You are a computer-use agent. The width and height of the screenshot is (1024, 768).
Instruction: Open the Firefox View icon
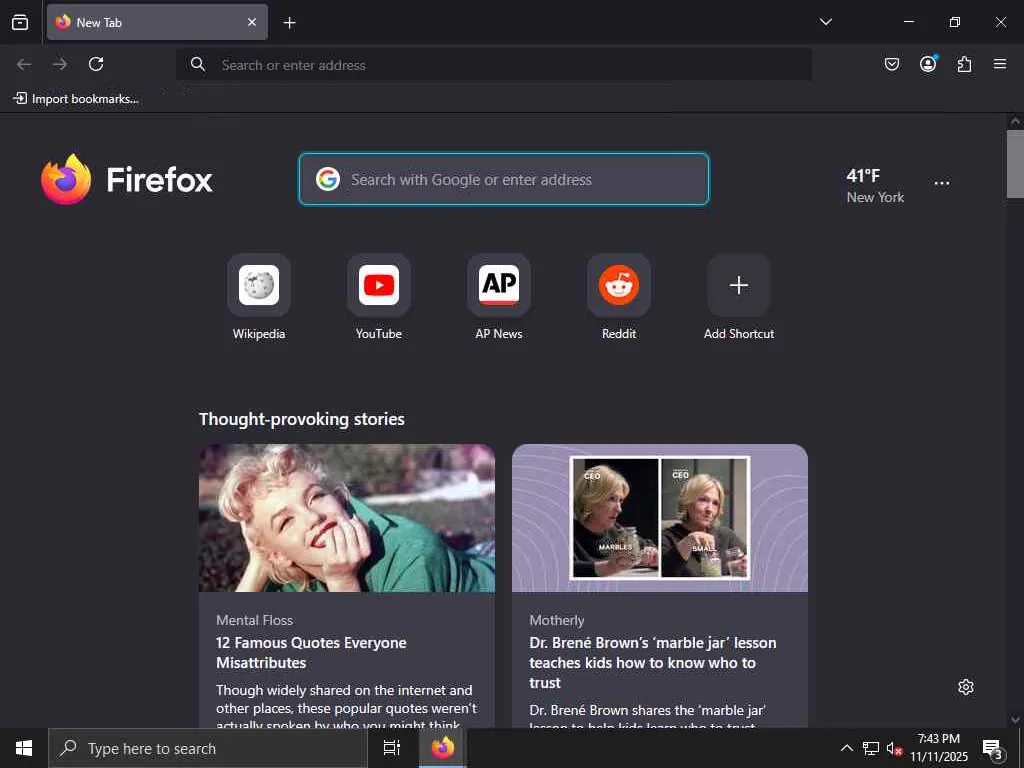[x=20, y=22]
